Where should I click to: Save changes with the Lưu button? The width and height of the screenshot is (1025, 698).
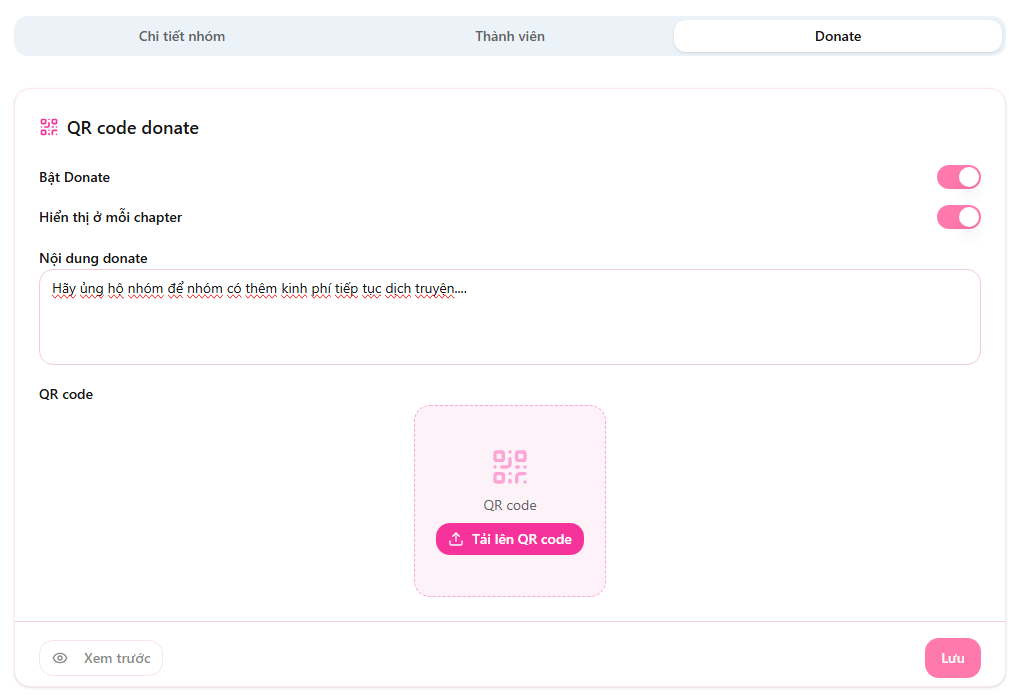952,658
